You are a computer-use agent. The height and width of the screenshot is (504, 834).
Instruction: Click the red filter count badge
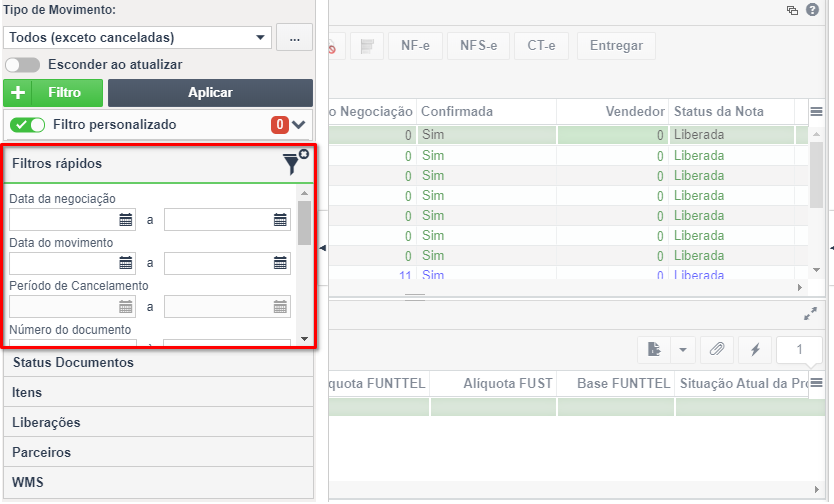(x=280, y=125)
